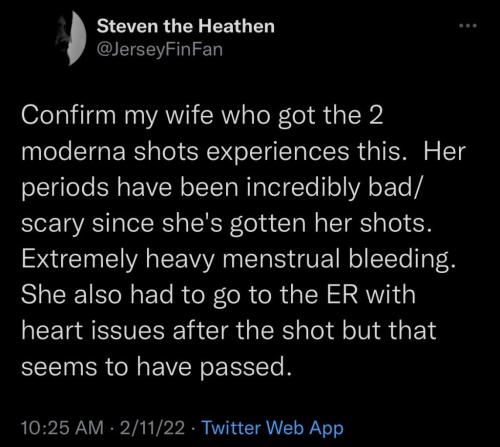This screenshot has width=500, height=447.
Task: Click the word "scary" in the tweet
Action: [52, 224]
